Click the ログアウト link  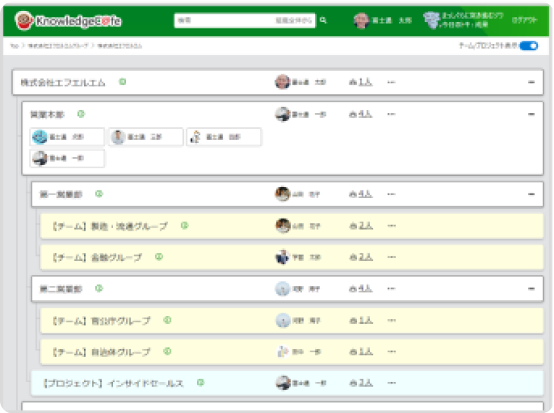[x=524, y=20]
